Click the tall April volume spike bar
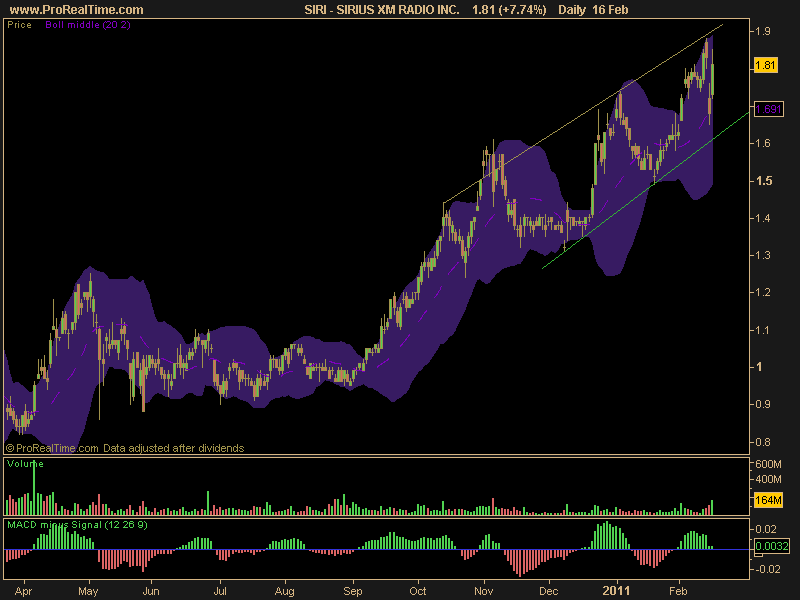 point(34,487)
